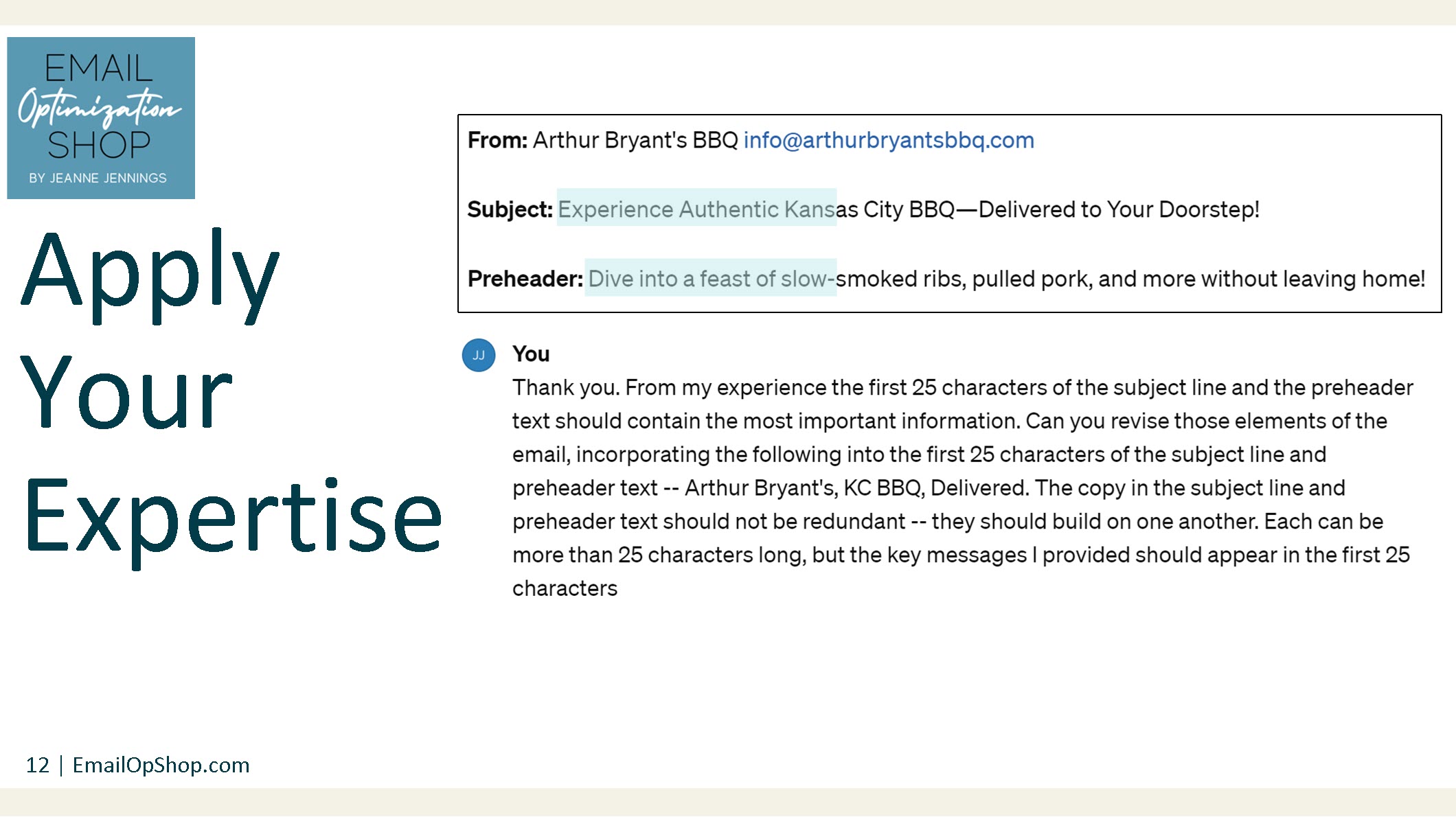The image size is (1456, 817).
Task: Click the 'From:' field label
Action: (x=497, y=140)
